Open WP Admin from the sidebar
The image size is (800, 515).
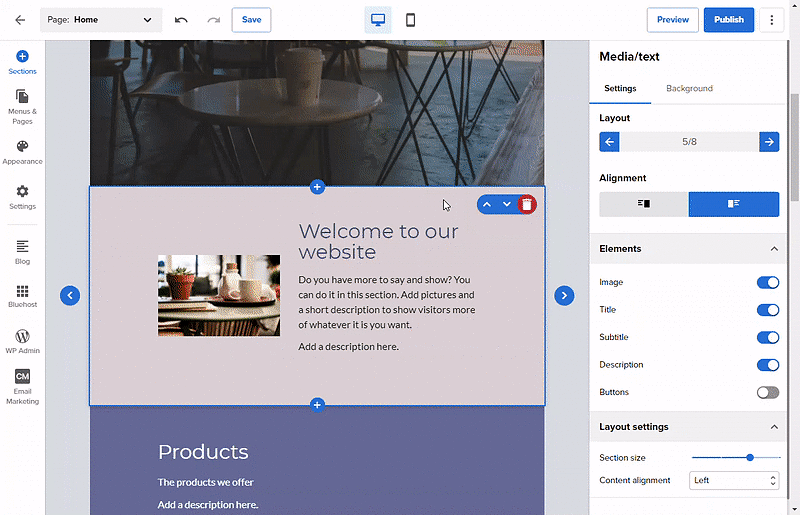click(x=22, y=341)
